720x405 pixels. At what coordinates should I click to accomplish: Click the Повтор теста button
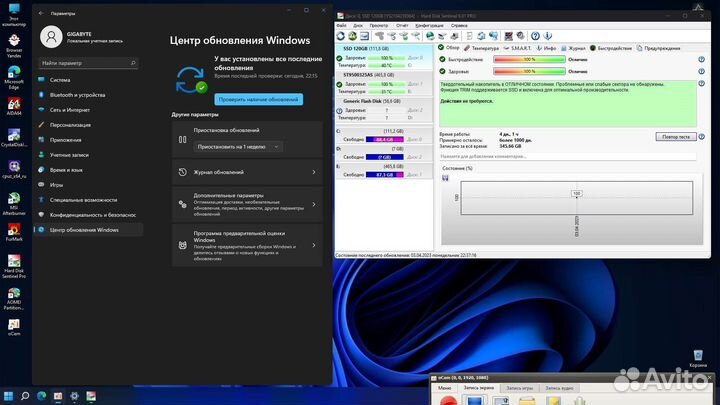676,137
